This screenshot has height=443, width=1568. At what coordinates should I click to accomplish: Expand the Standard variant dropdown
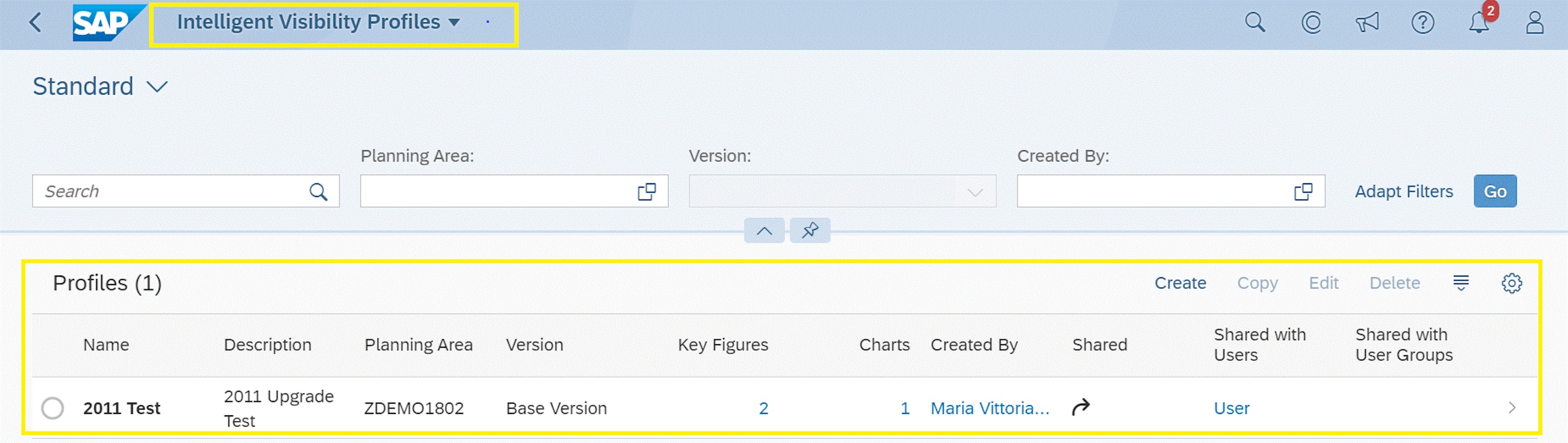click(157, 87)
